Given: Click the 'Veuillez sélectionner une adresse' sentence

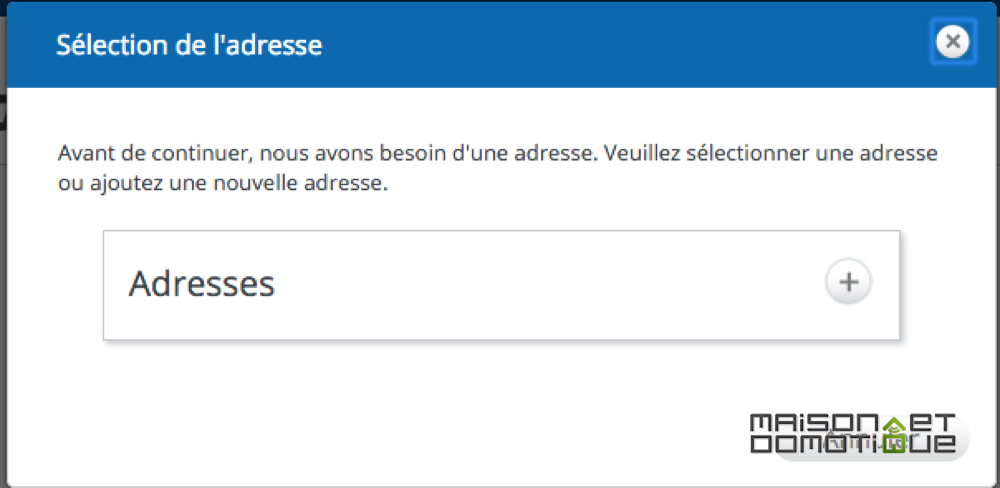Looking at the screenshot, I should pos(770,154).
